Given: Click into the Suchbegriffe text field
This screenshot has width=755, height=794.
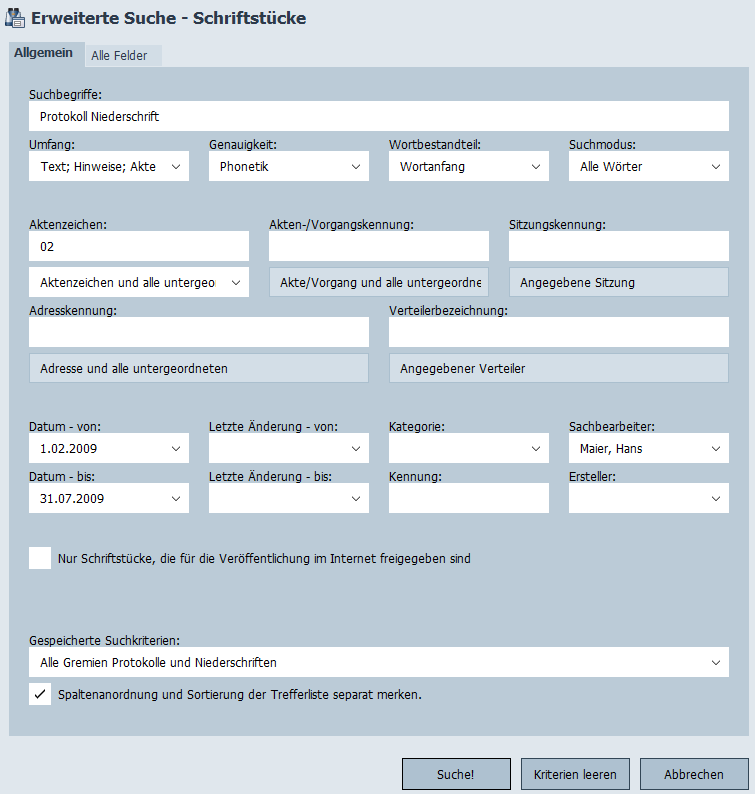Looking at the screenshot, I should [x=378, y=116].
